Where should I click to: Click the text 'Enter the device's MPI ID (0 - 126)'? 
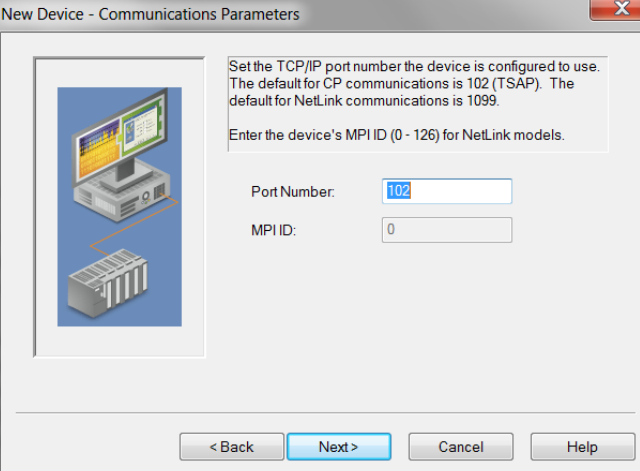coord(334,135)
